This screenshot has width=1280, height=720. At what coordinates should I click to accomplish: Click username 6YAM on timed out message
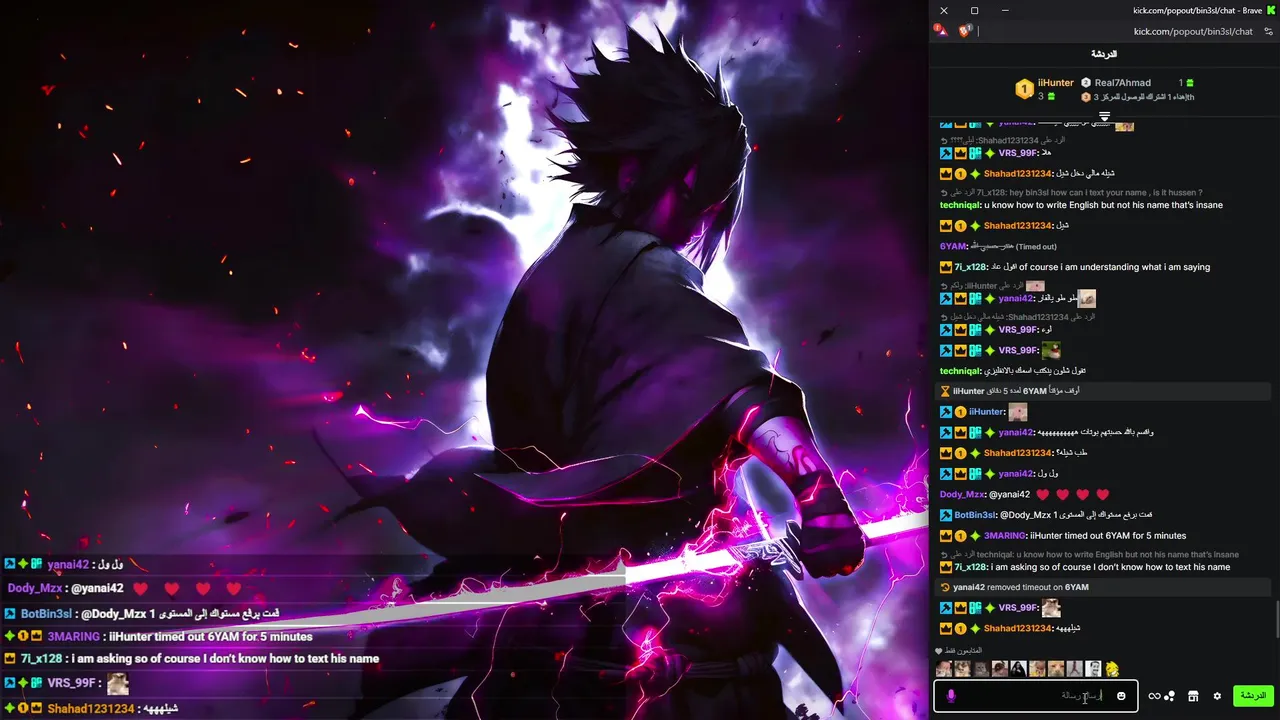953,246
